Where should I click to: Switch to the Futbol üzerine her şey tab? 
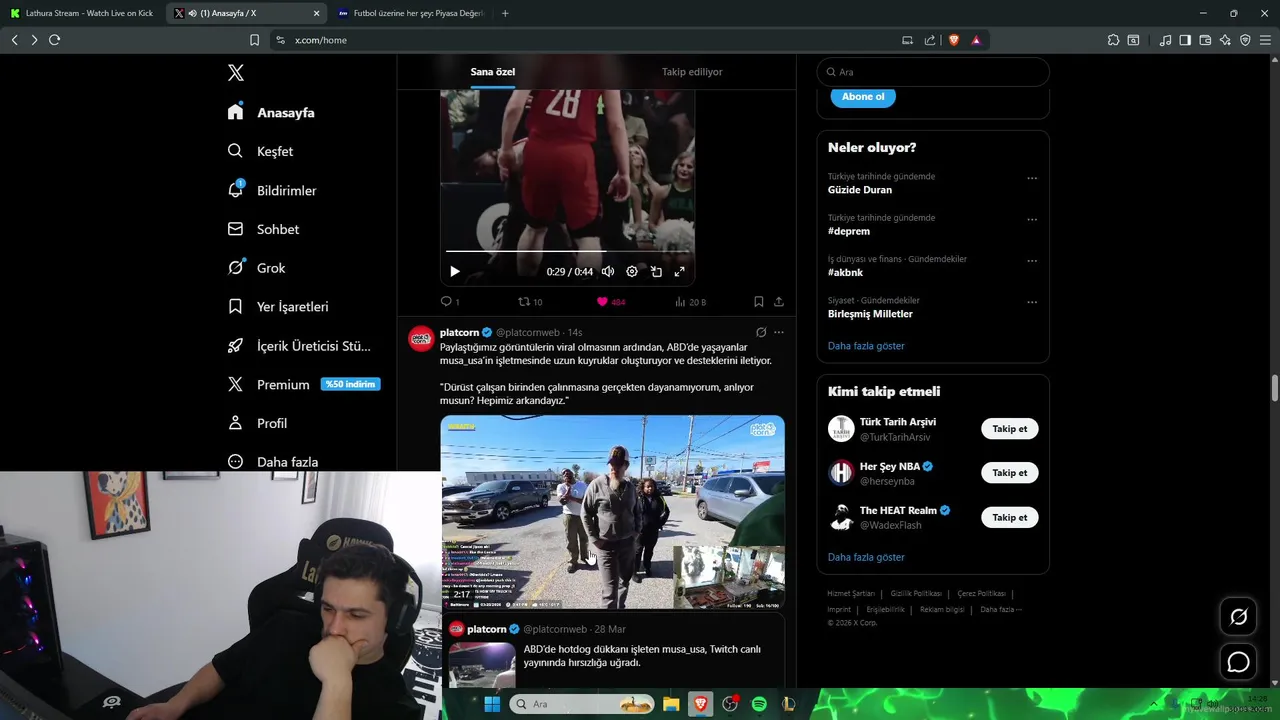pyautogui.click(x=410, y=13)
